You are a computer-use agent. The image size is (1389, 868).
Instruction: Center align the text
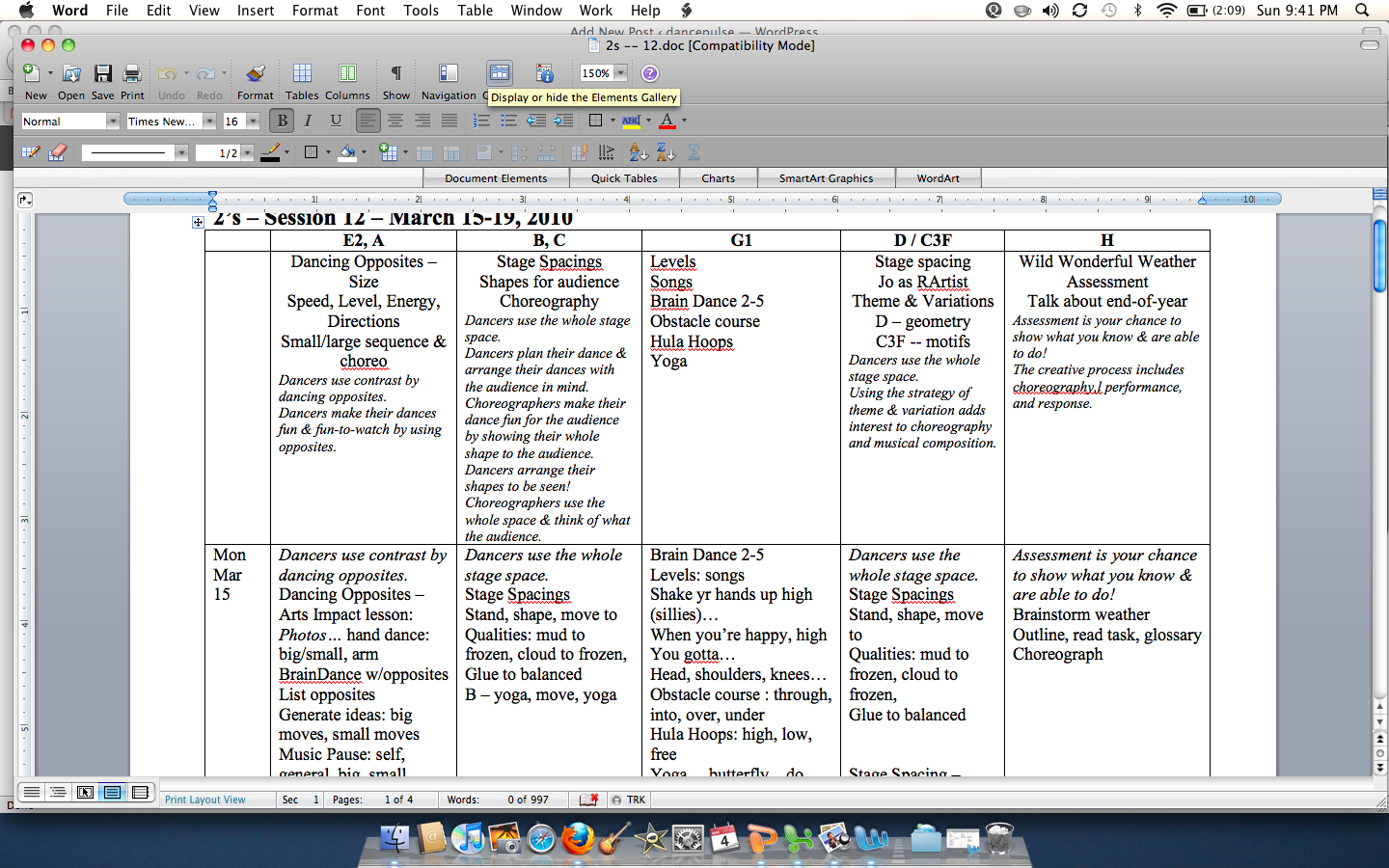[395, 121]
